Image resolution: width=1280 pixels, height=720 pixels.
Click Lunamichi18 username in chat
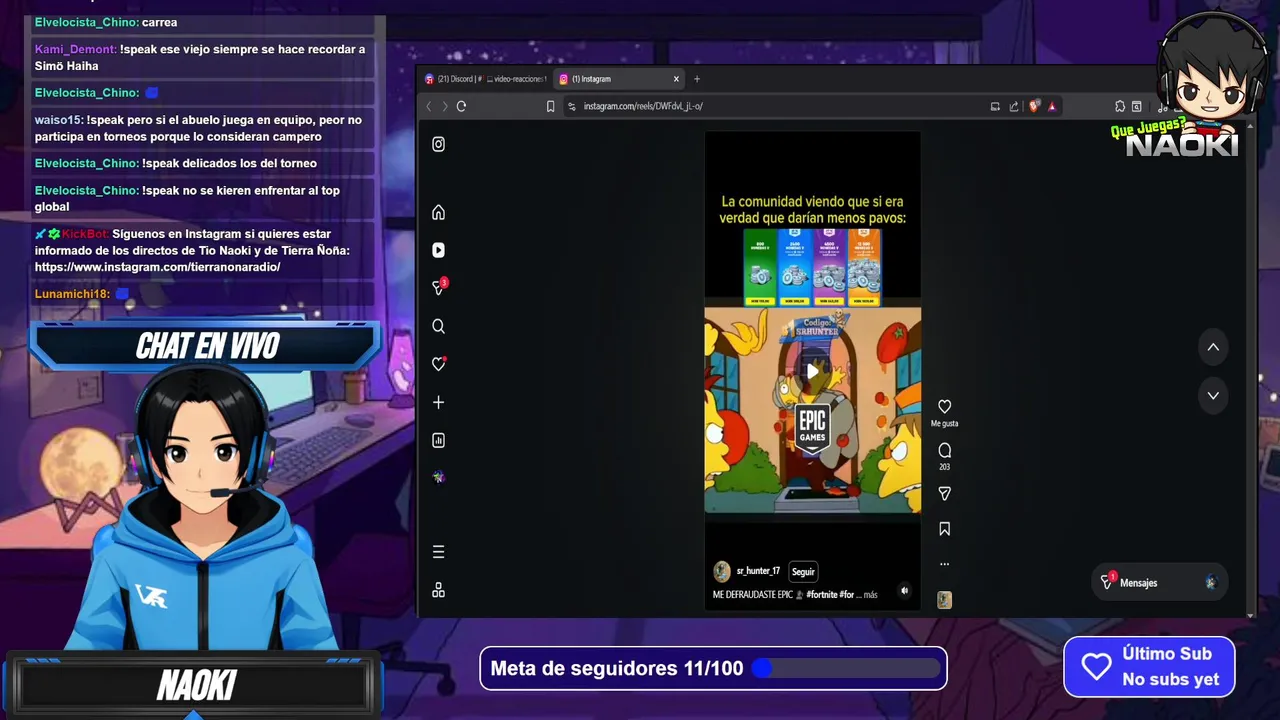[x=73, y=294]
